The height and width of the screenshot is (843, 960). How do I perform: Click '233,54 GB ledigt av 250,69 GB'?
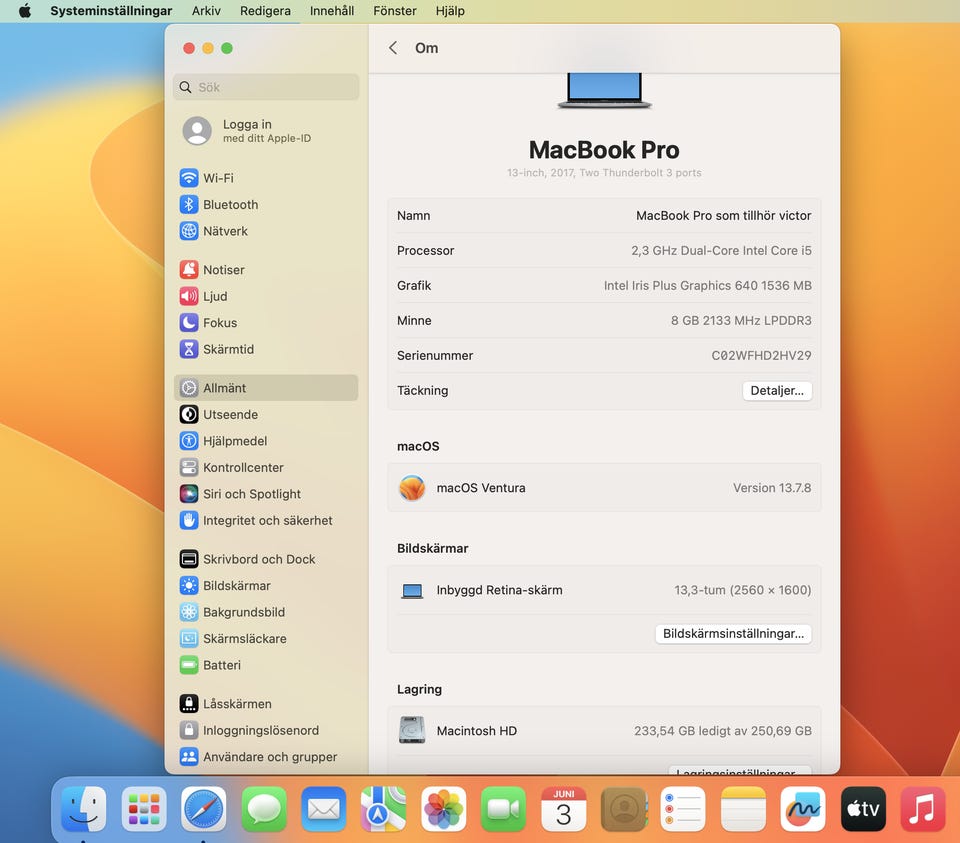[722, 731]
